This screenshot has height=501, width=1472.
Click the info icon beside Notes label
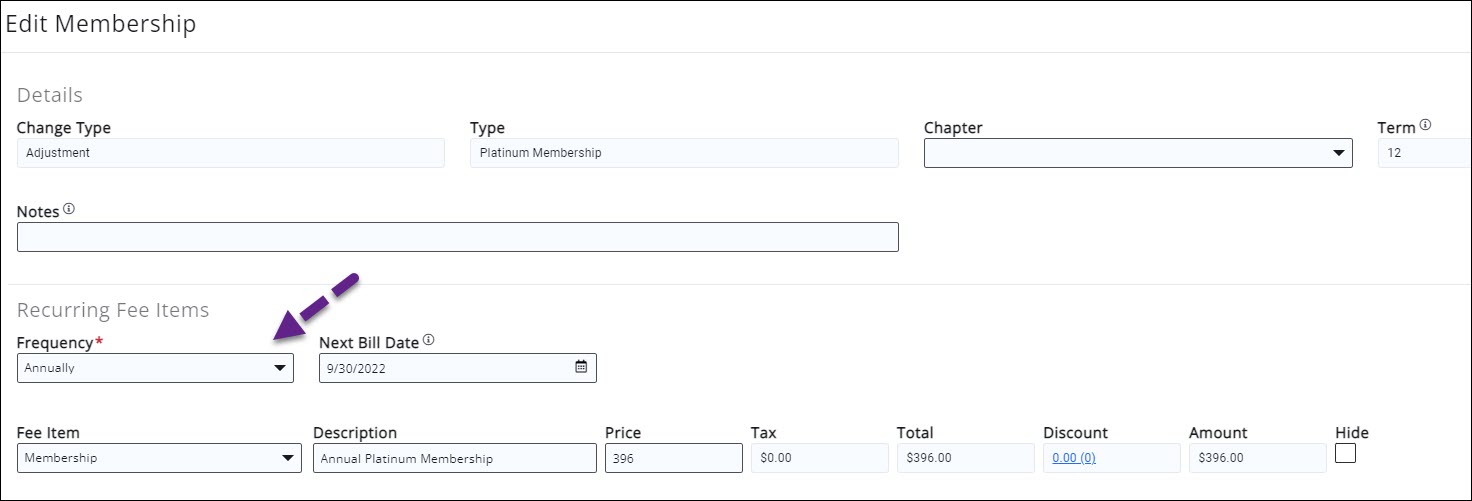pos(68,210)
